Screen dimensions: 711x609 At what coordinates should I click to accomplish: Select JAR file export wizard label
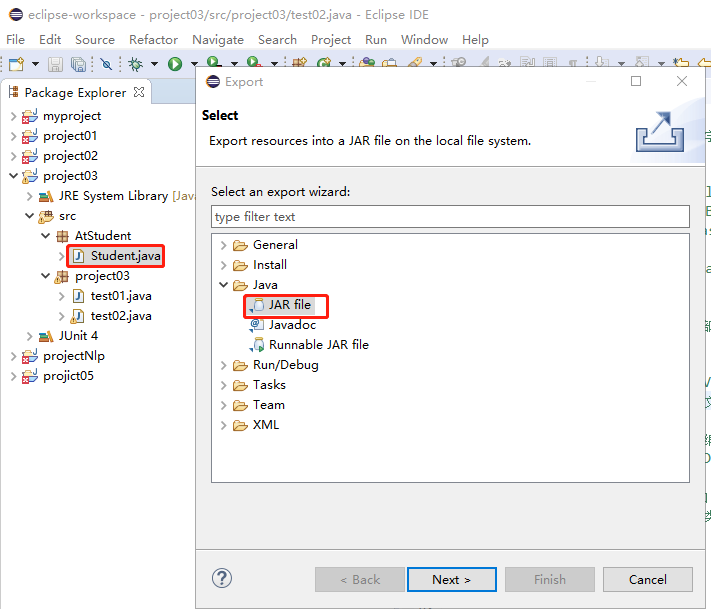[290, 305]
